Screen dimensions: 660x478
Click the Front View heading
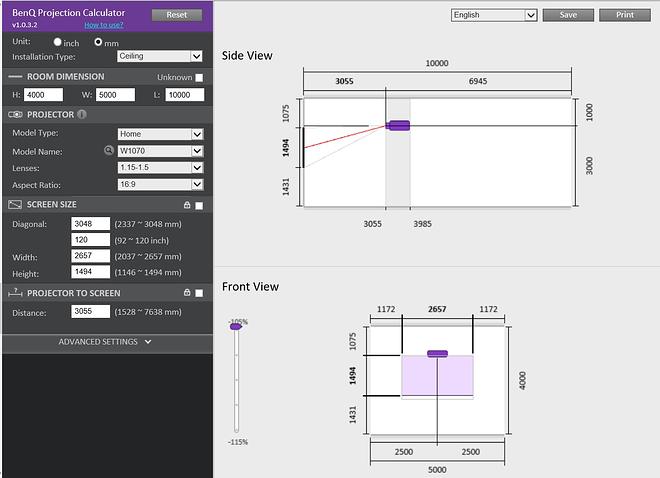250,287
